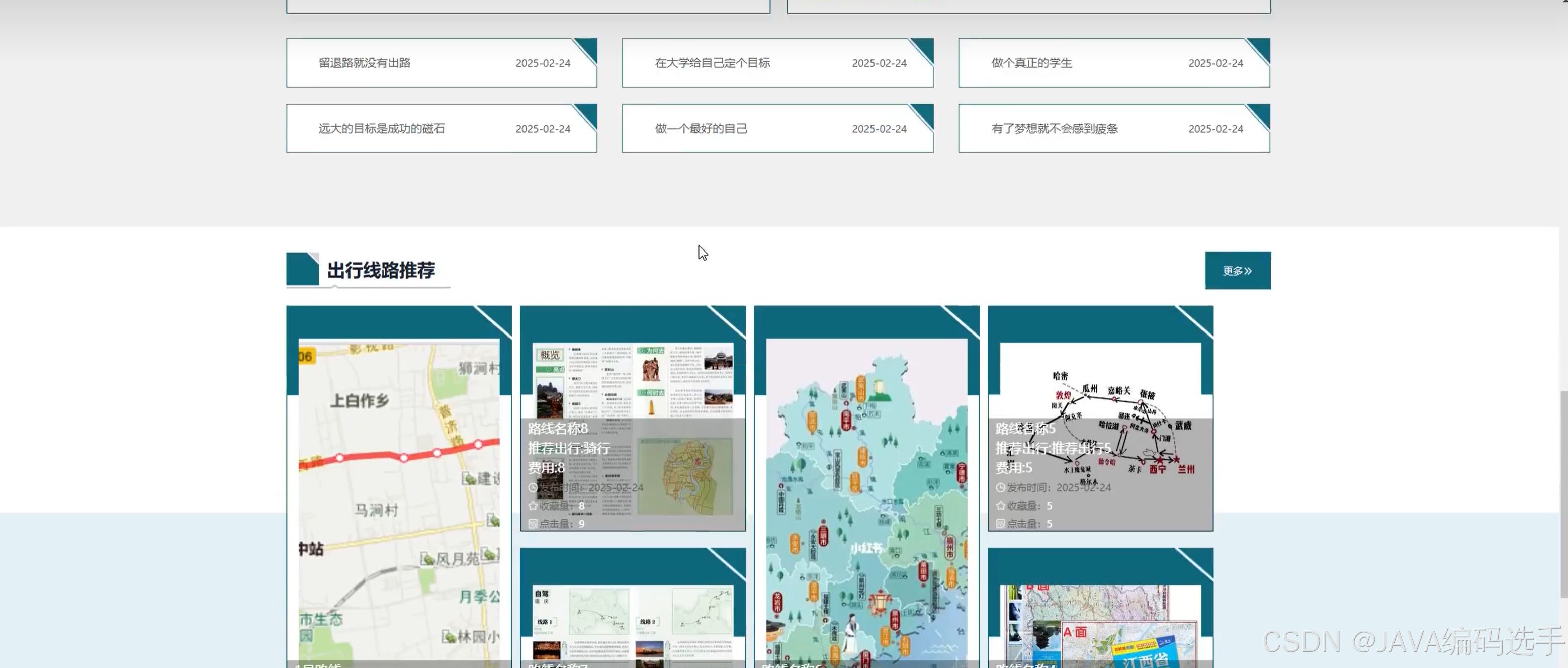Click date 2025-02-24 on 做一个最好的自己

[x=880, y=128]
